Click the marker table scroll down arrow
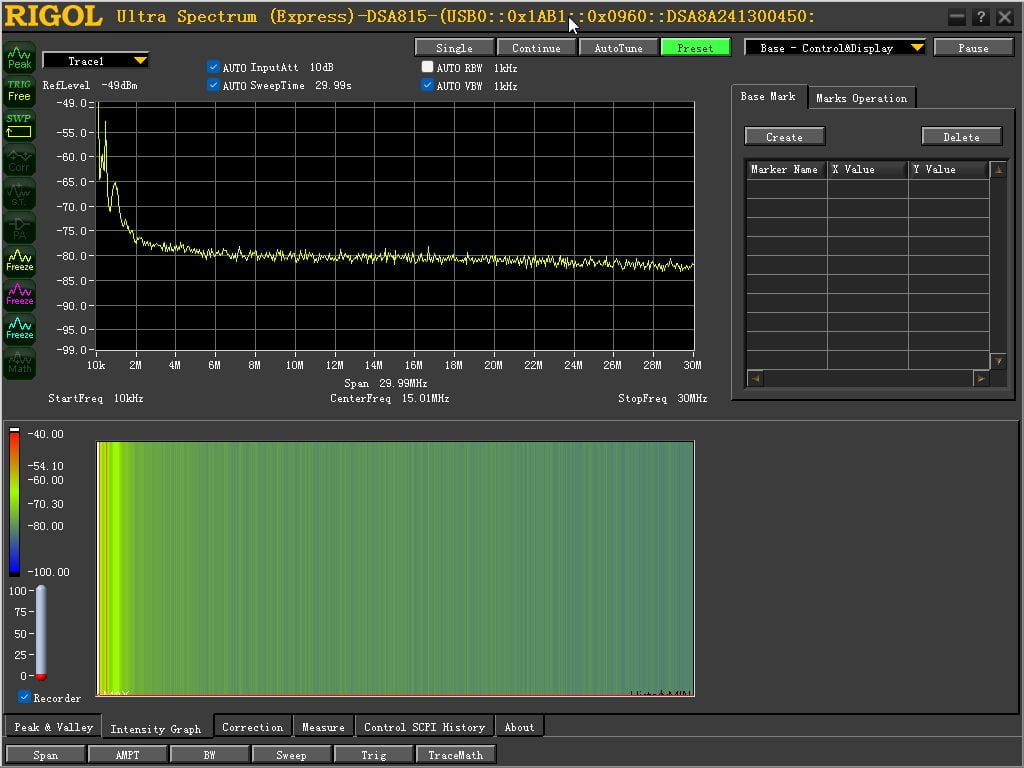 pos(999,360)
